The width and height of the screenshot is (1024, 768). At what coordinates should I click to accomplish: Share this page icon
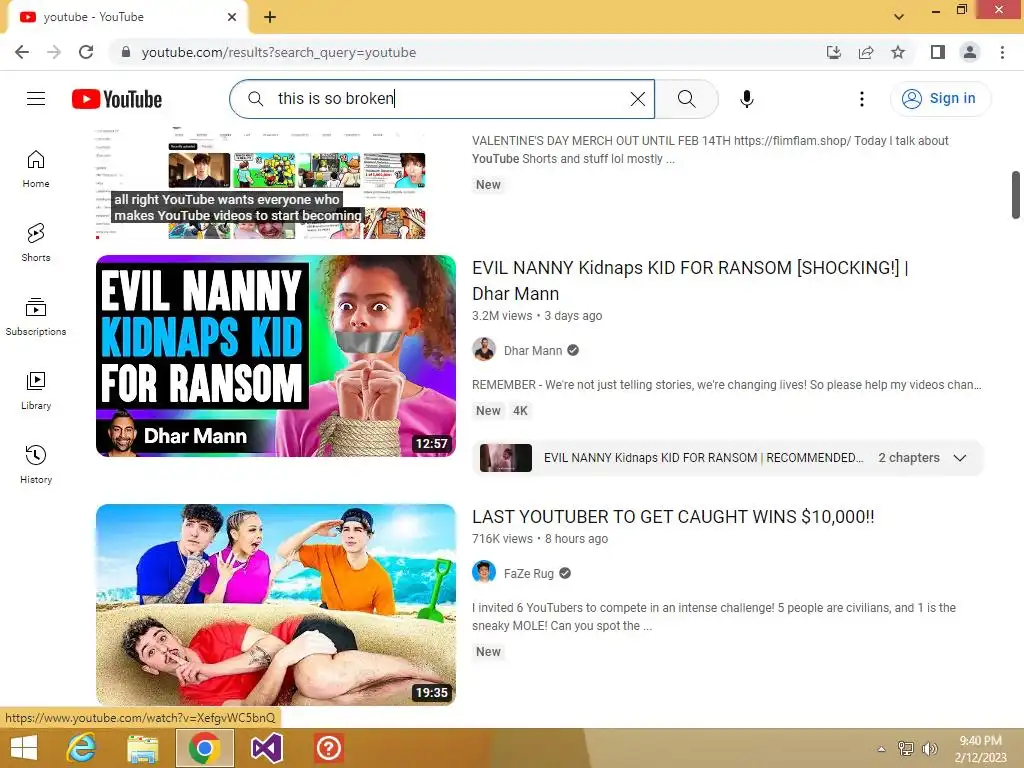coord(866,52)
